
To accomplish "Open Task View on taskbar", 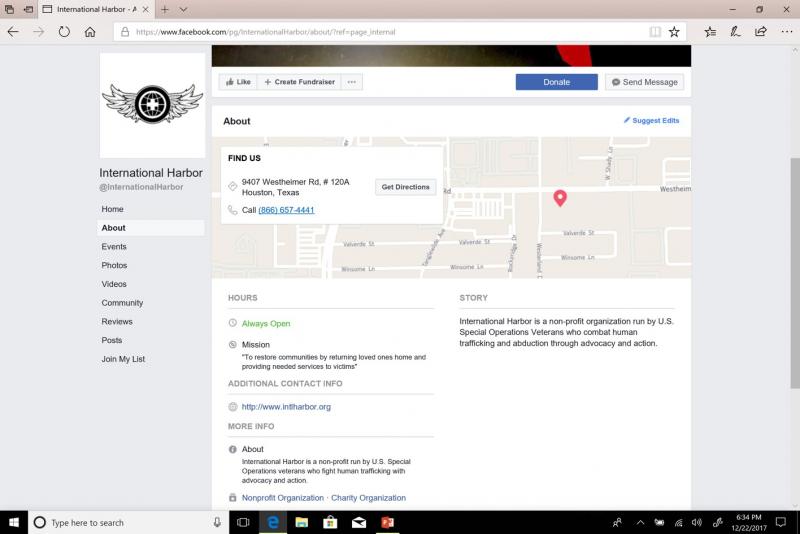I will click(x=243, y=522).
